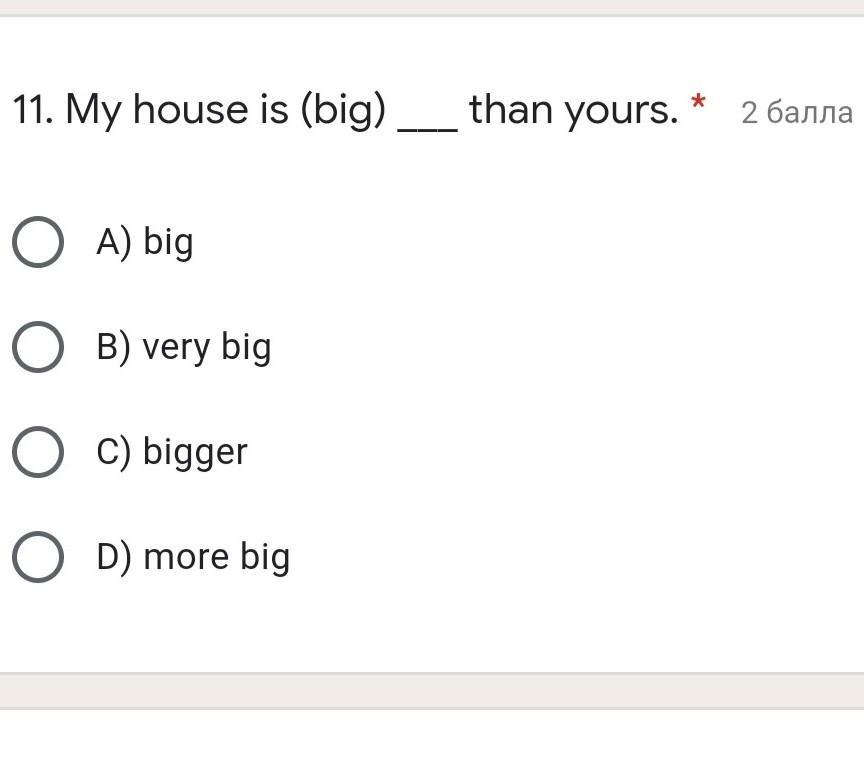Select the radio button for A) big
Image resolution: width=864 pixels, height=760 pixels.
coord(38,242)
